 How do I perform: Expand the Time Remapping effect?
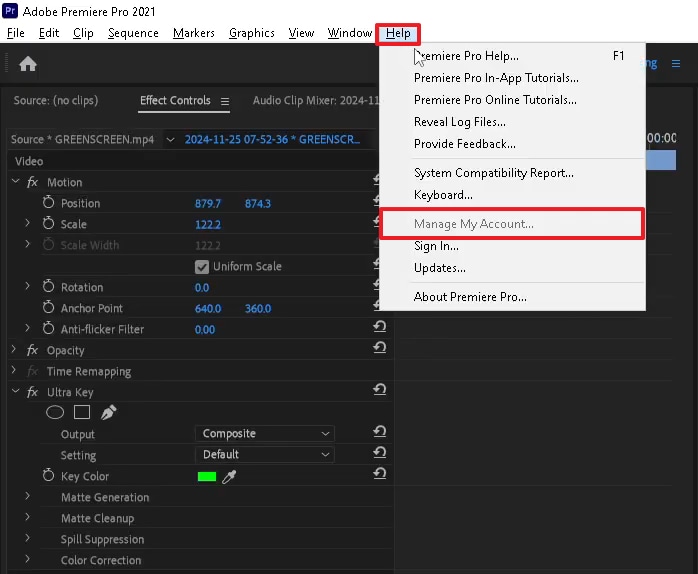click(14, 370)
